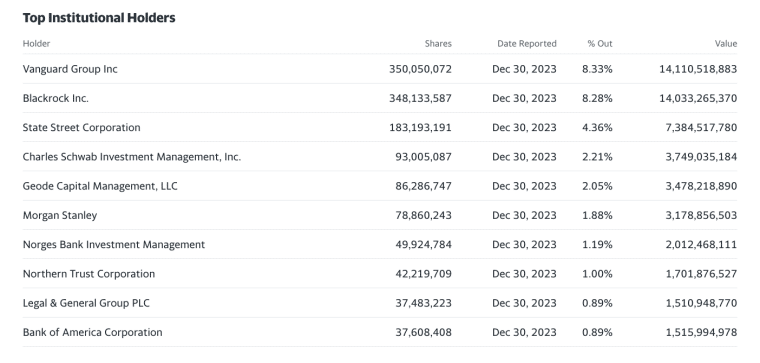The width and height of the screenshot is (760, 363).
Task: Click the Holder column header
Action: (x=36, y=44)
